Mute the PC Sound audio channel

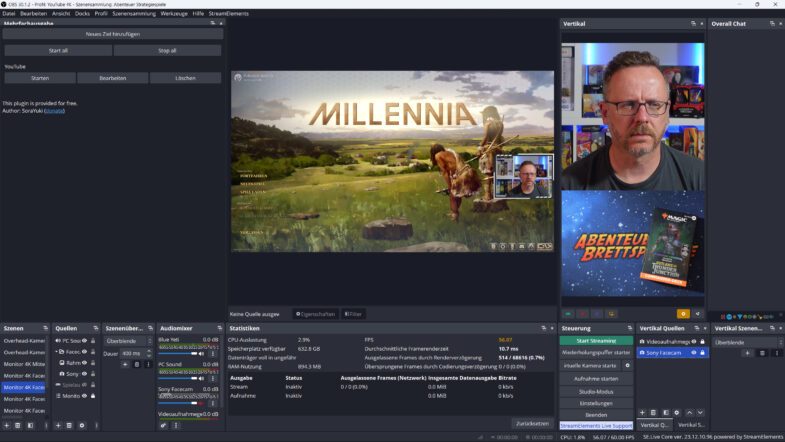pos(200,378)
